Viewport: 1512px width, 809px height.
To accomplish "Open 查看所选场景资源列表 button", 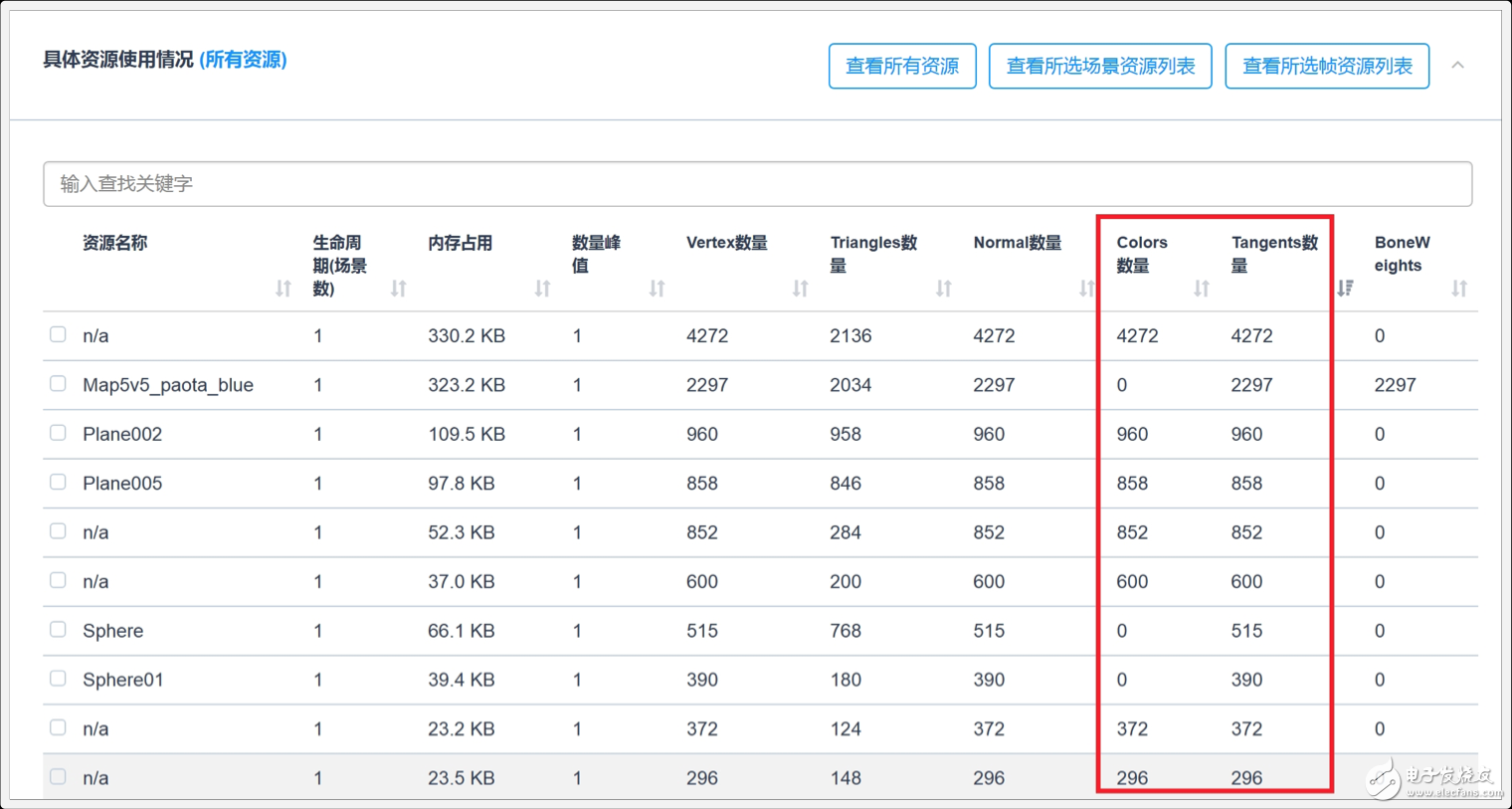I will click(x=1100, y=67).
